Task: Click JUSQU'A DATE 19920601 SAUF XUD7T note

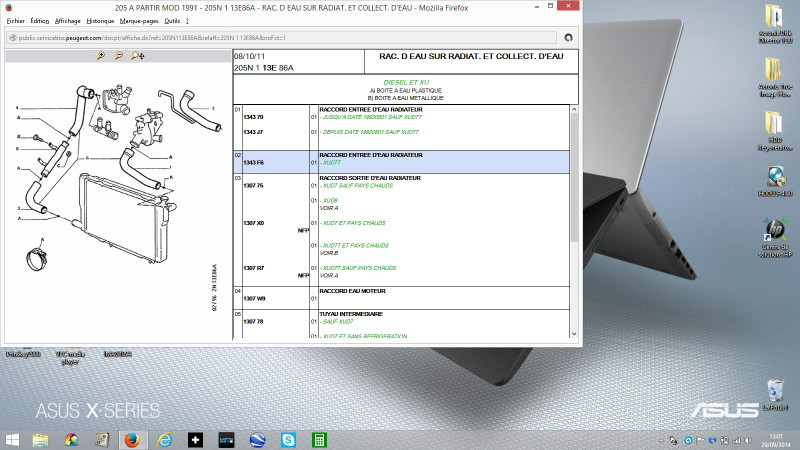Action: coord(372,117)
